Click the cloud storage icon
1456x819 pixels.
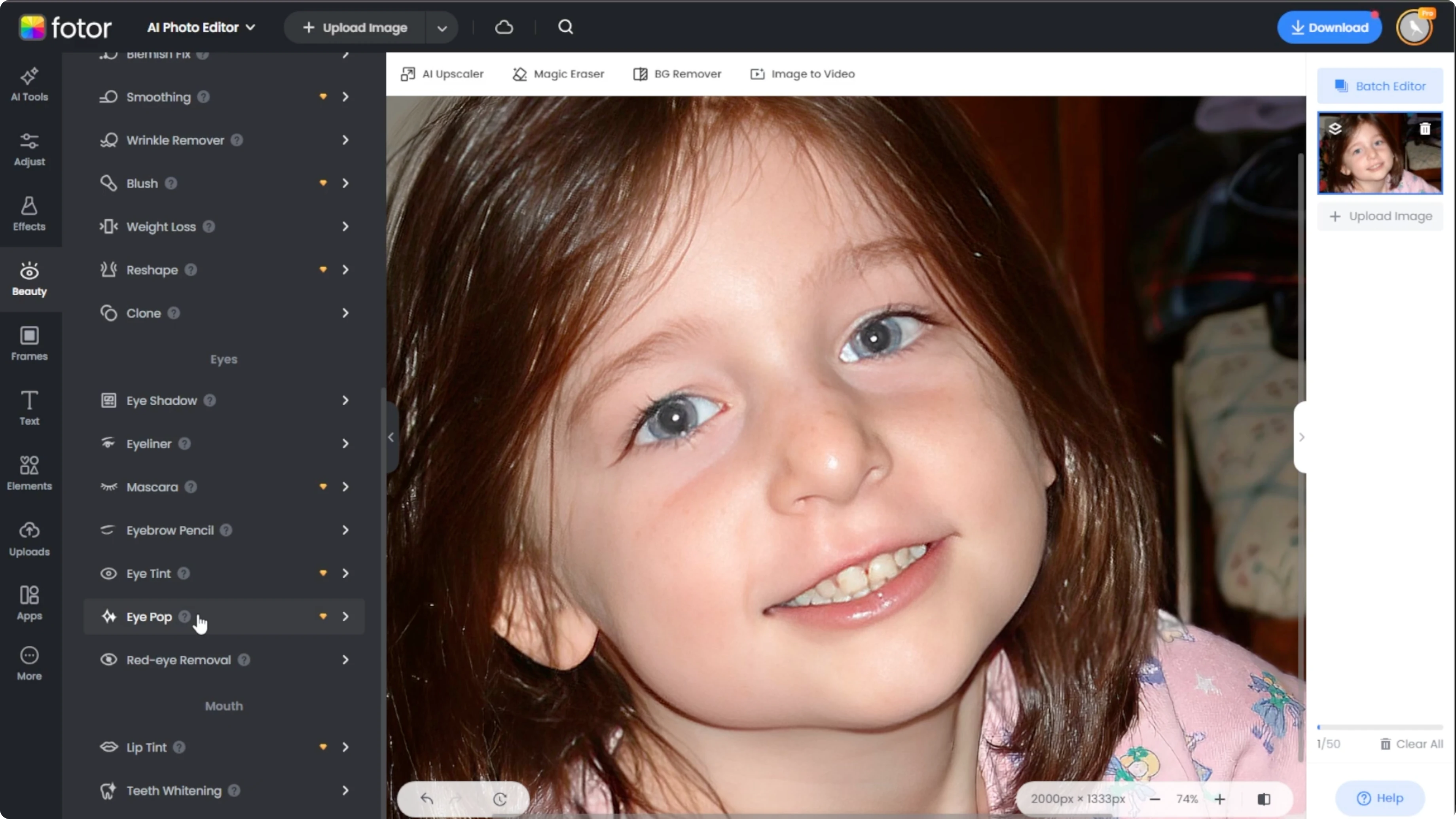[504, 27]
